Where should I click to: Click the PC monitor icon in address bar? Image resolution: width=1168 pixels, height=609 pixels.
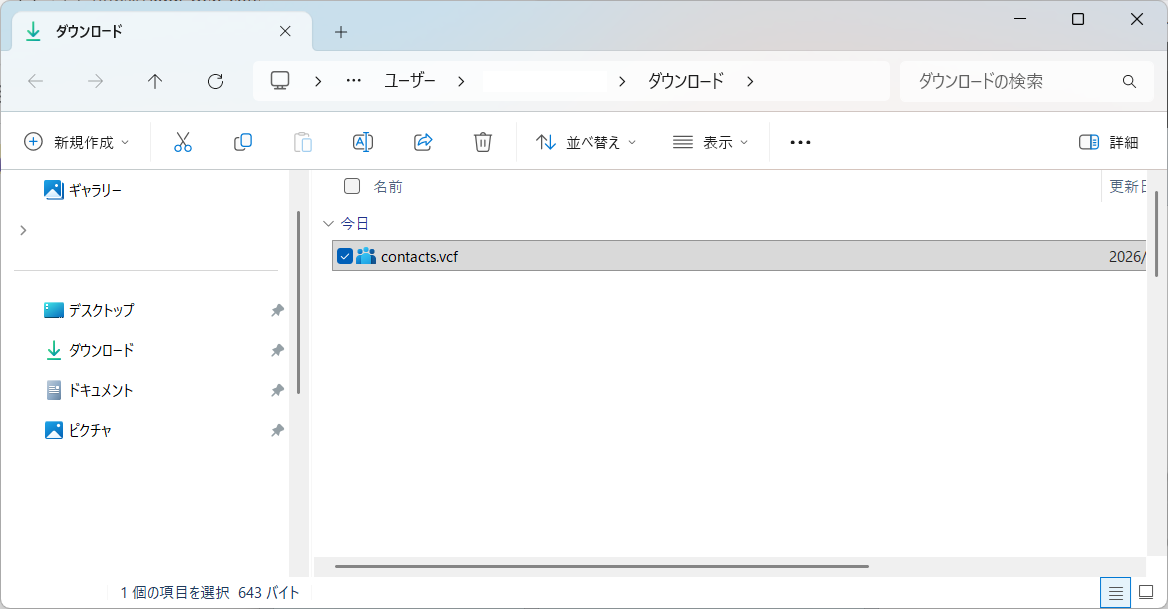click(x=280, y=80)
